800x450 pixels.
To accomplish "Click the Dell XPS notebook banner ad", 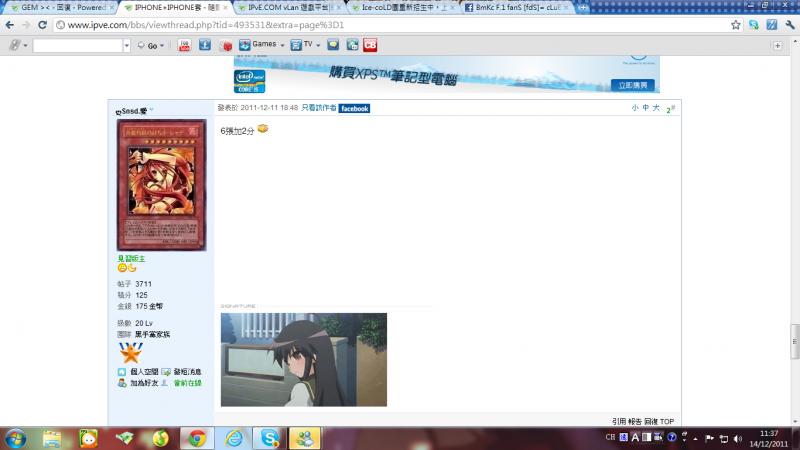I will coord(446,74).
